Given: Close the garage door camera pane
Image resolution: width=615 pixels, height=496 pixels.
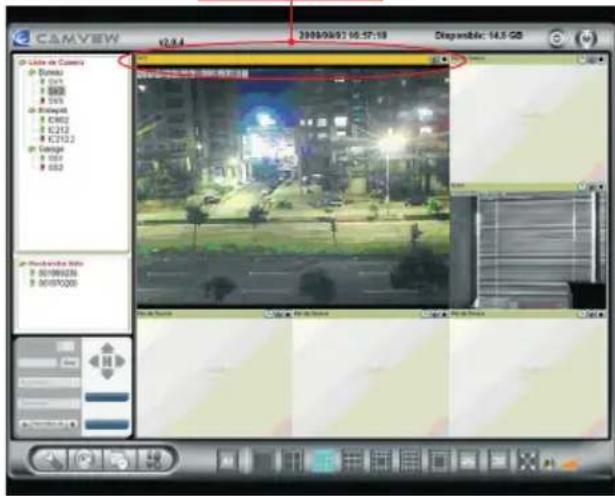Looking at the screenshot, I should [601, 187].
